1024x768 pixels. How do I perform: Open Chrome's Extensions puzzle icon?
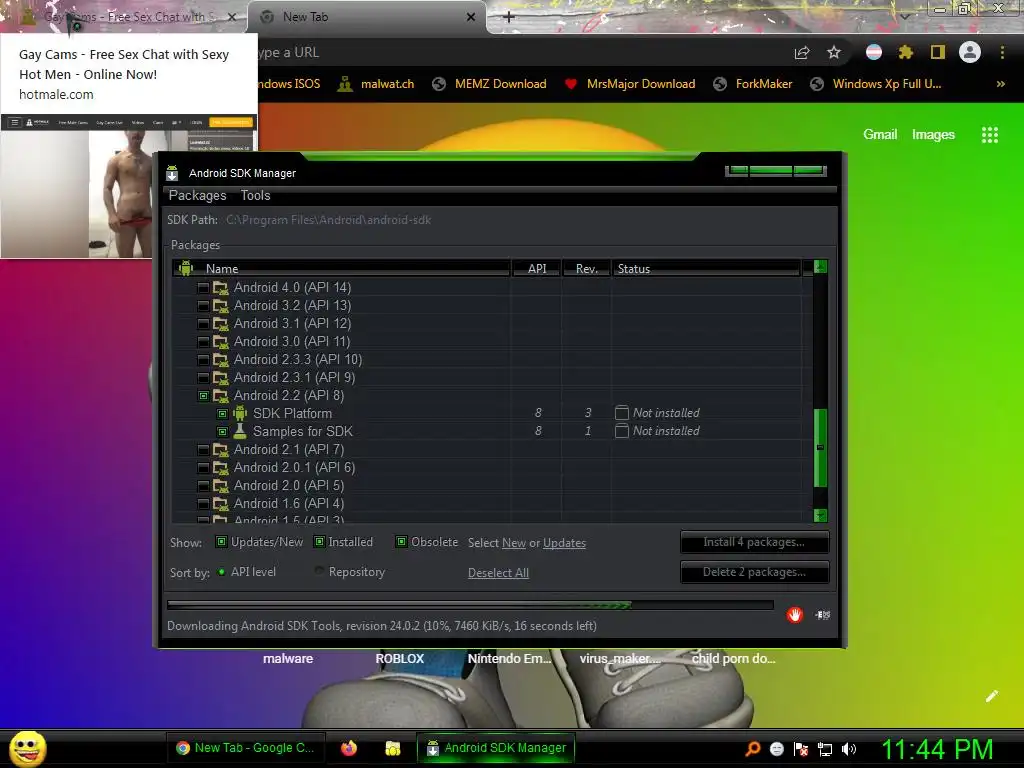(905, 52)
